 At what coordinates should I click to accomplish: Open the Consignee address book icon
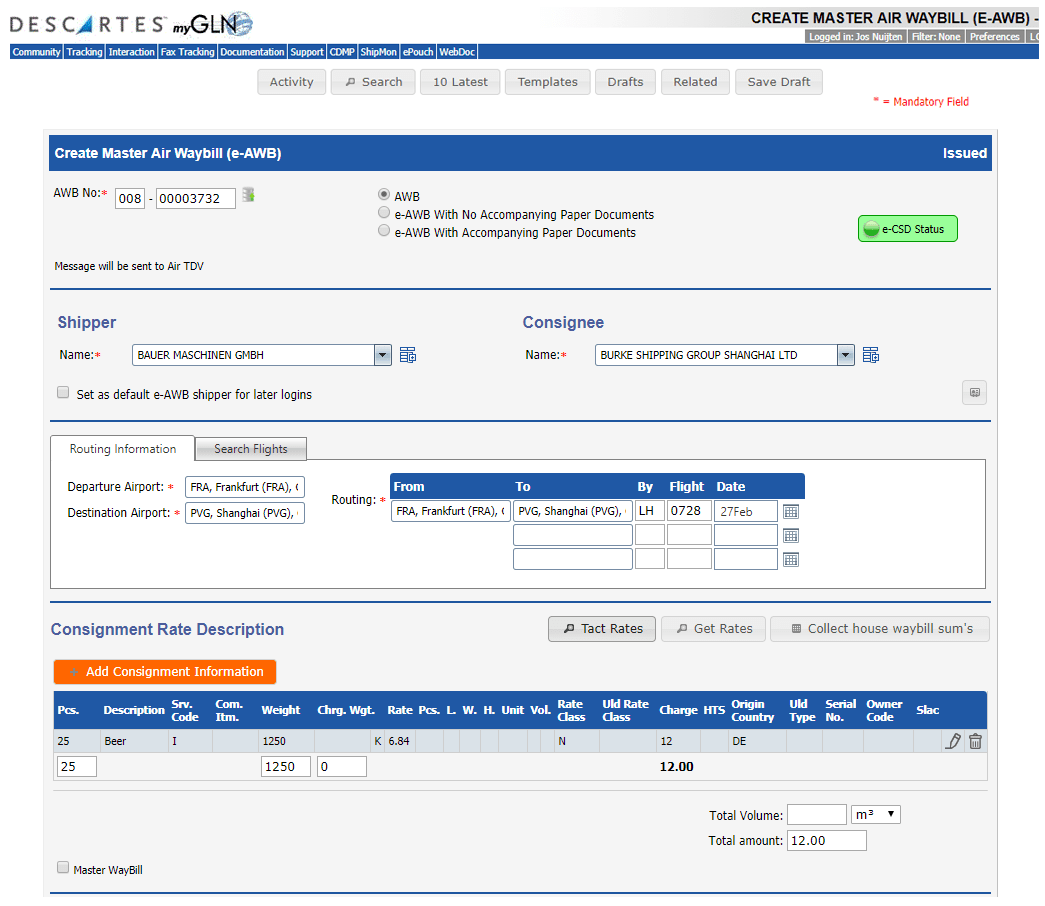click(x=871, y=355)
